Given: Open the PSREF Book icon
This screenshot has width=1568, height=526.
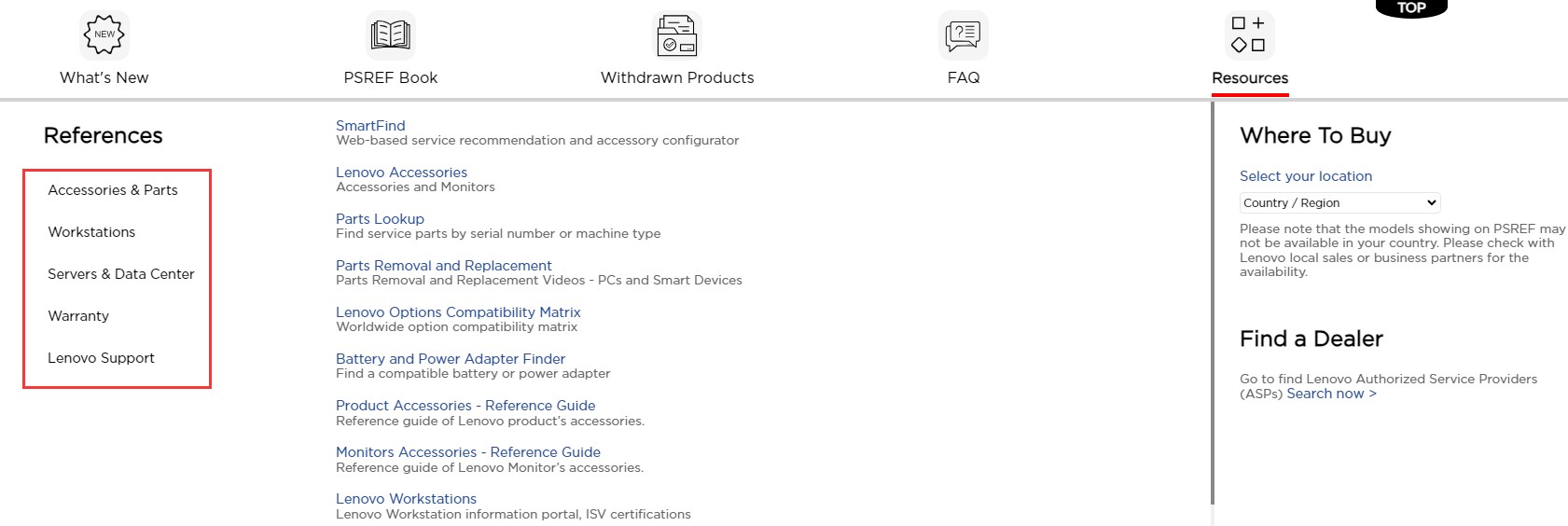Looking at the screenshot, I should [390, 35].
